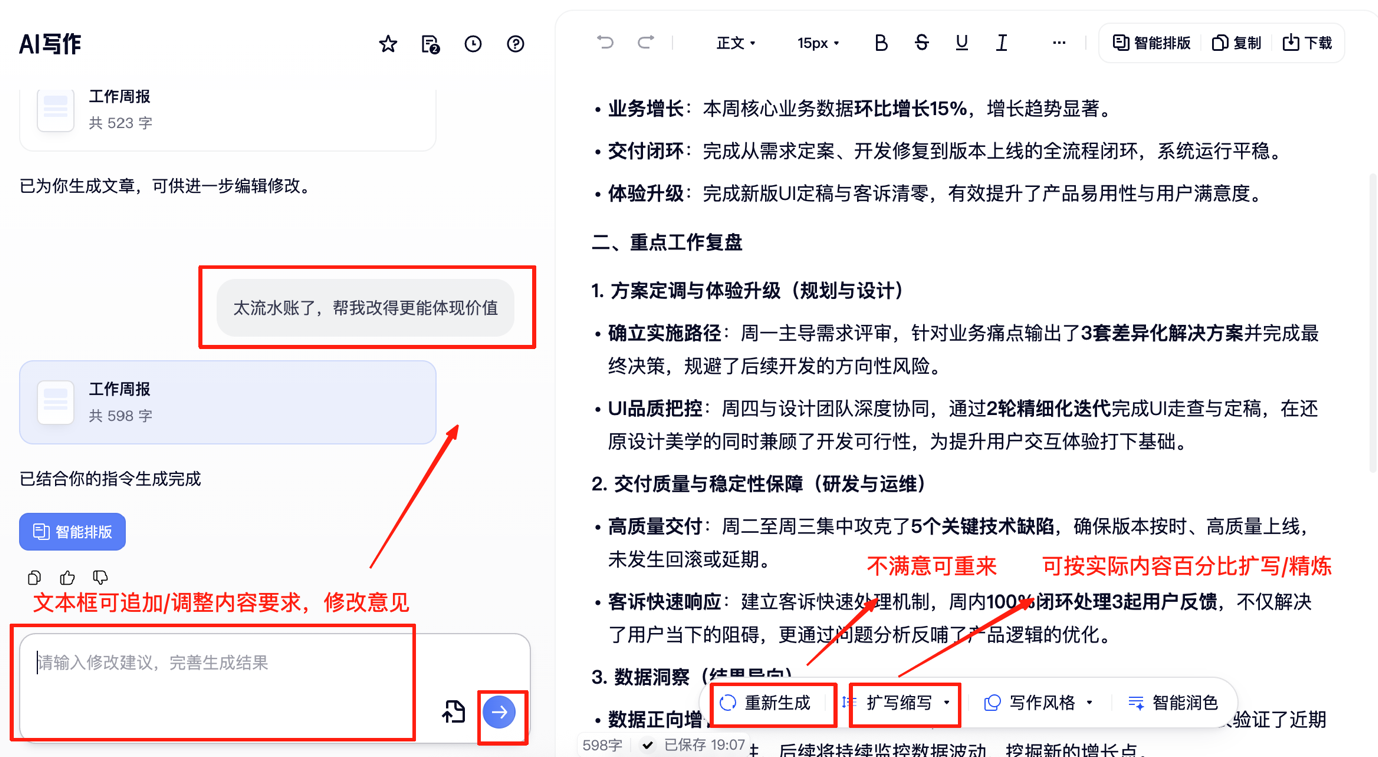The image size is (1378, 757).
Task: Click 智能排版 in the top toolbar
Action: (1151, 43)
